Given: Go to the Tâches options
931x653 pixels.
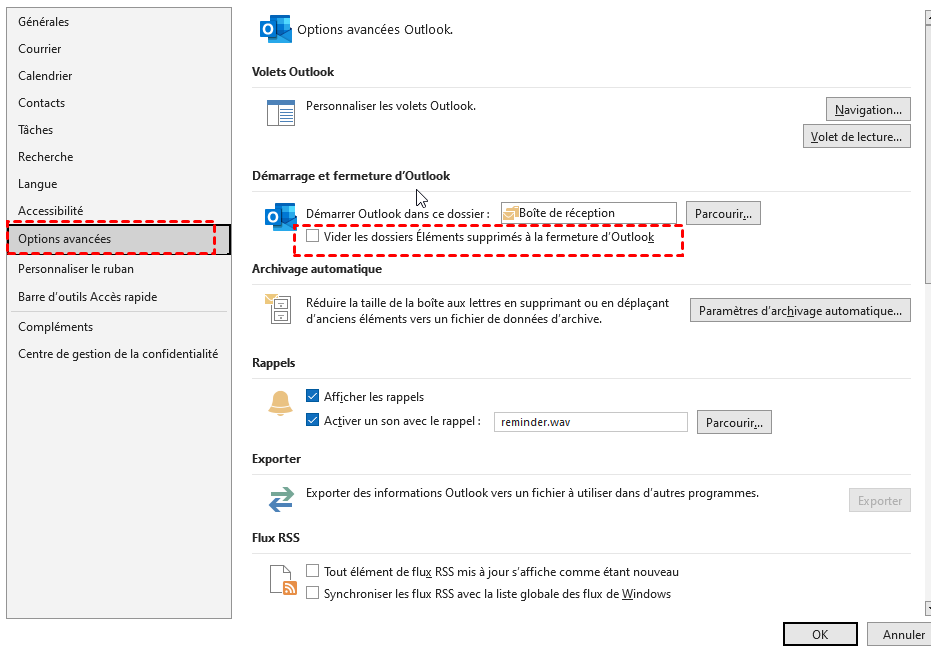Looking at the screenshot, I should 119,129.
